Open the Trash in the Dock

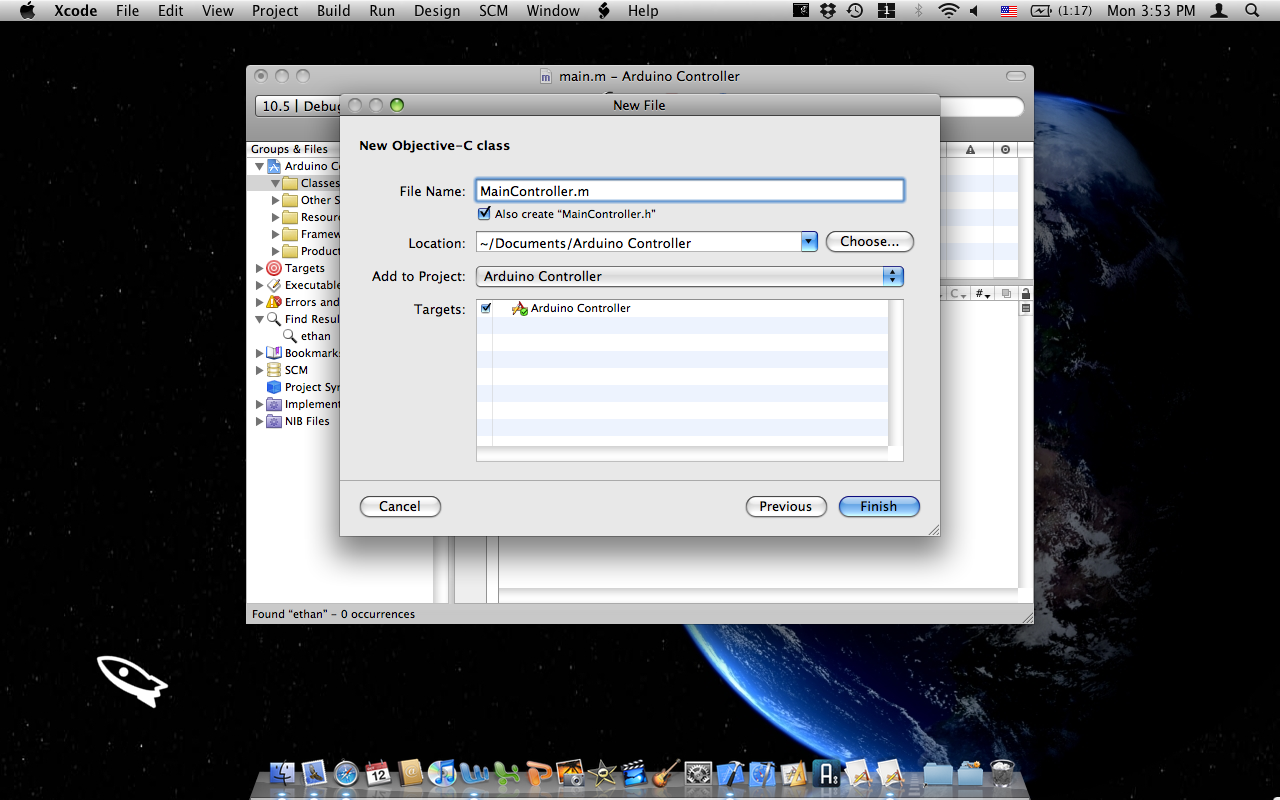pos(1001,773)
